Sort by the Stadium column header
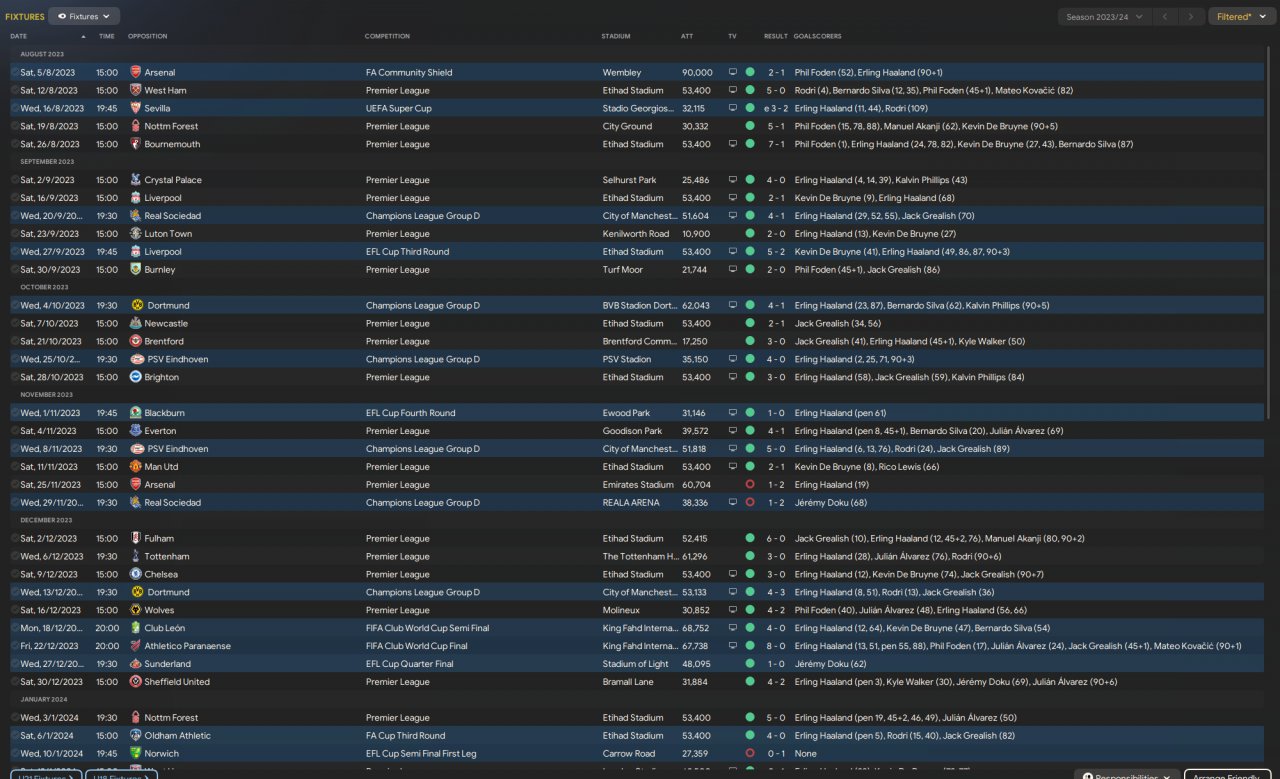 pos(616,36)
